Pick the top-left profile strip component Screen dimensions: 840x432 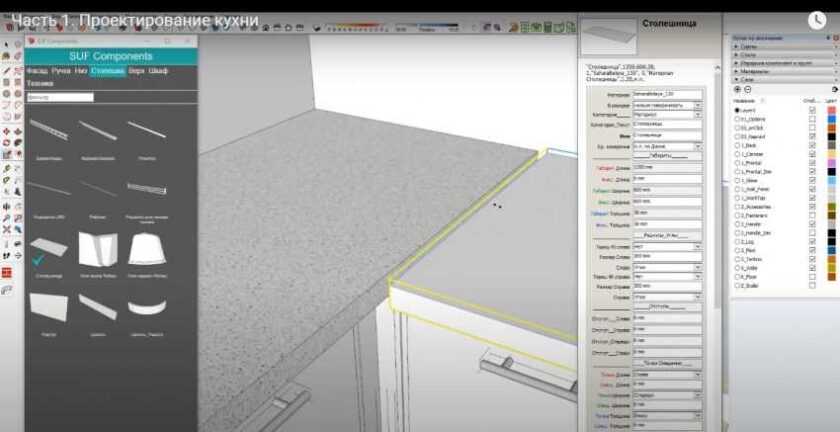click(x=49, y=130)
